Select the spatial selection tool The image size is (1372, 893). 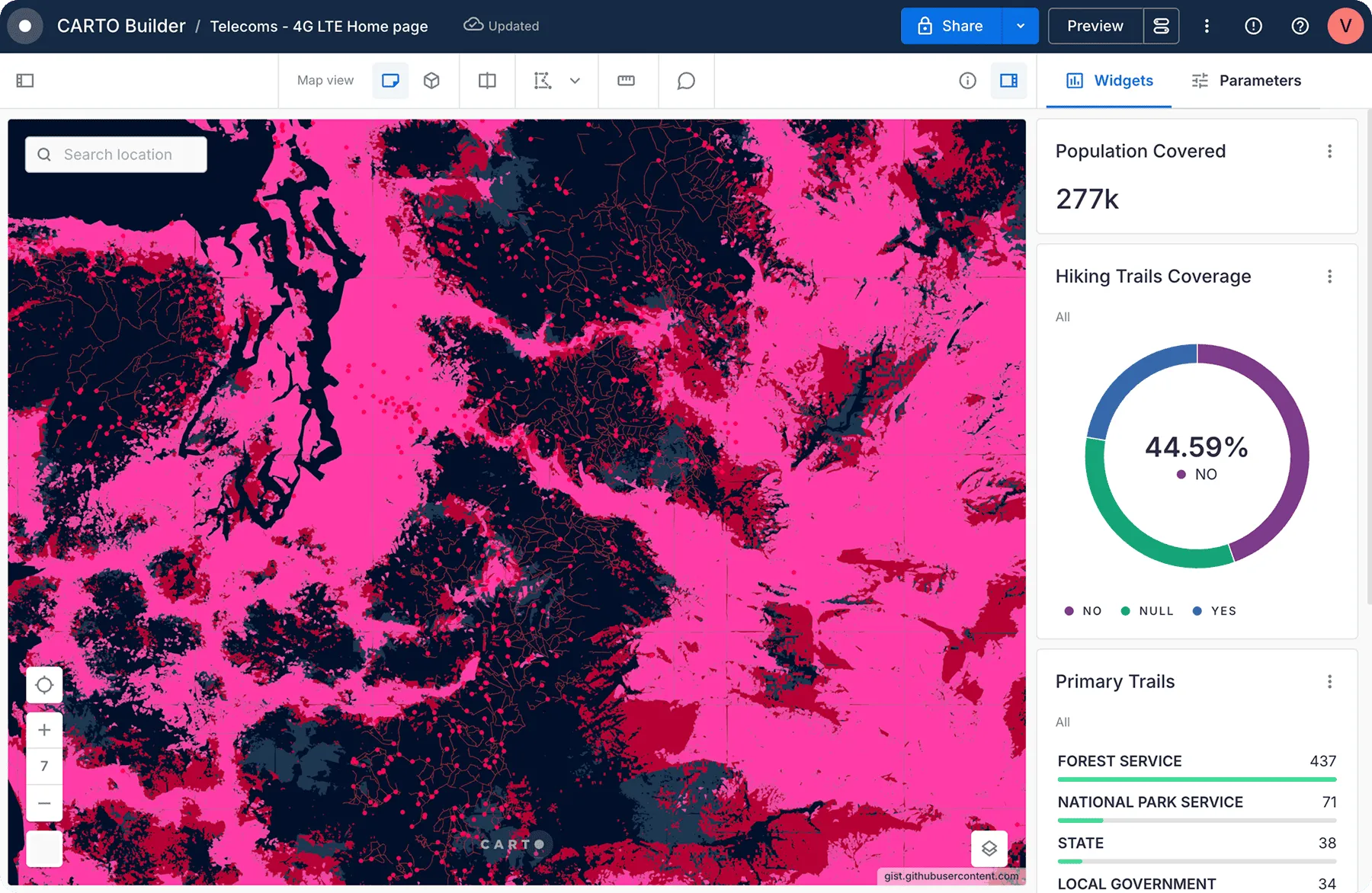(543, 80)
